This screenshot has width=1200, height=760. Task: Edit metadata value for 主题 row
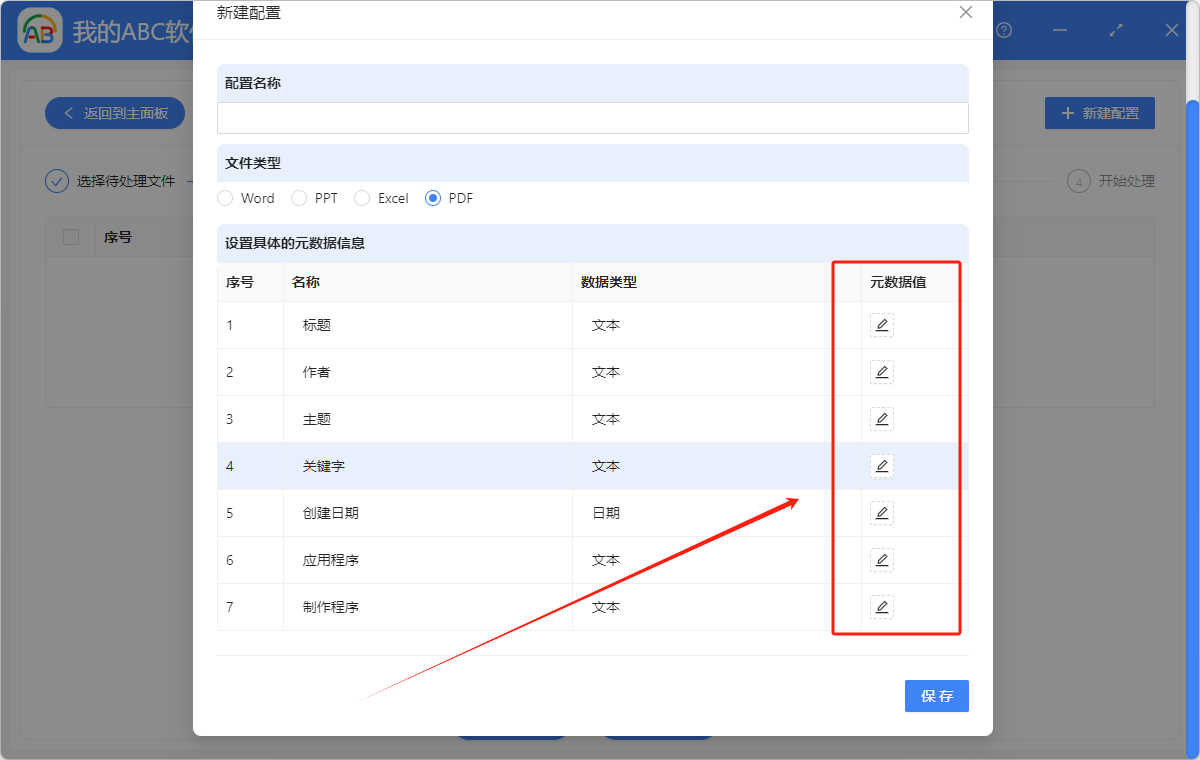tap(881, 419)
